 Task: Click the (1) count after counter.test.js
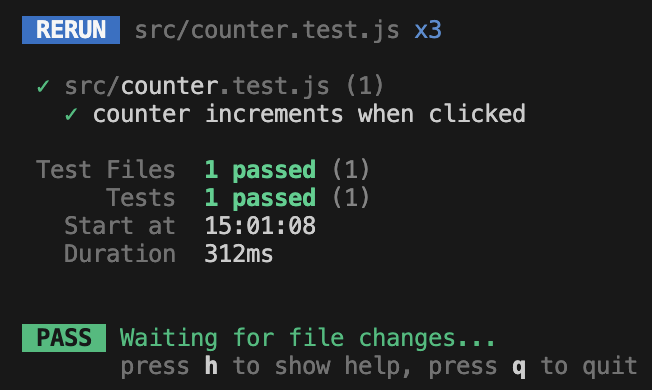point(365,86)
